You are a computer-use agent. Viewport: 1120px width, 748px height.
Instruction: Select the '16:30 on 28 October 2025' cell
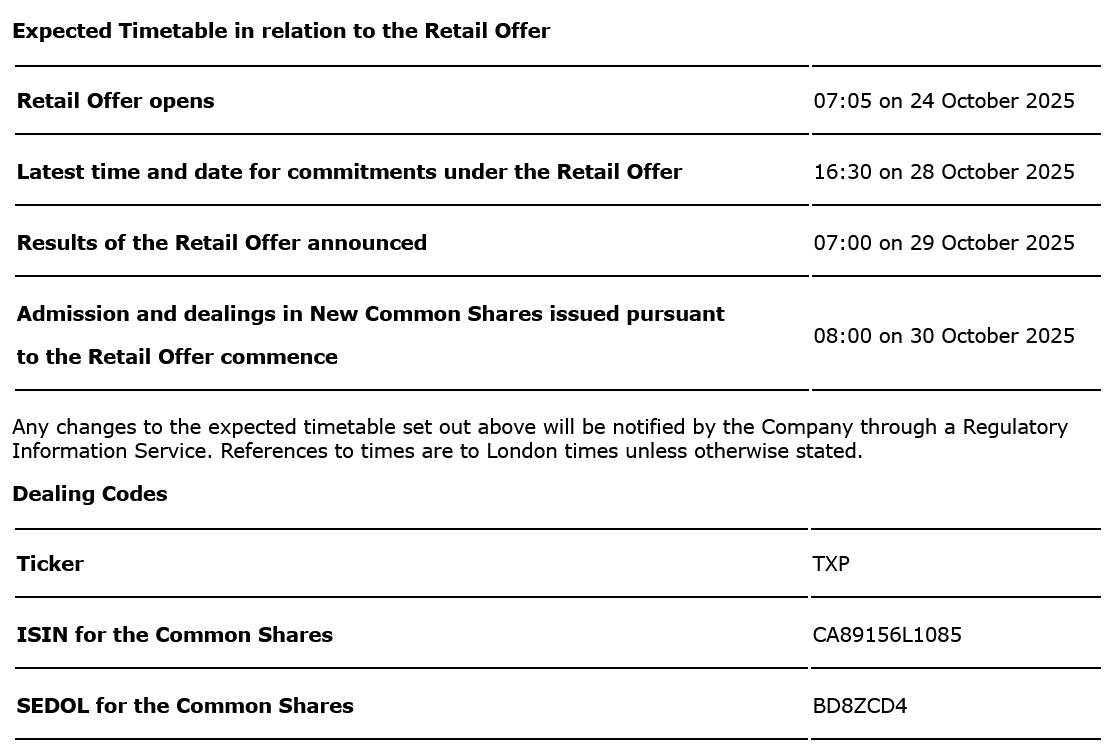[x=944, y=172]
